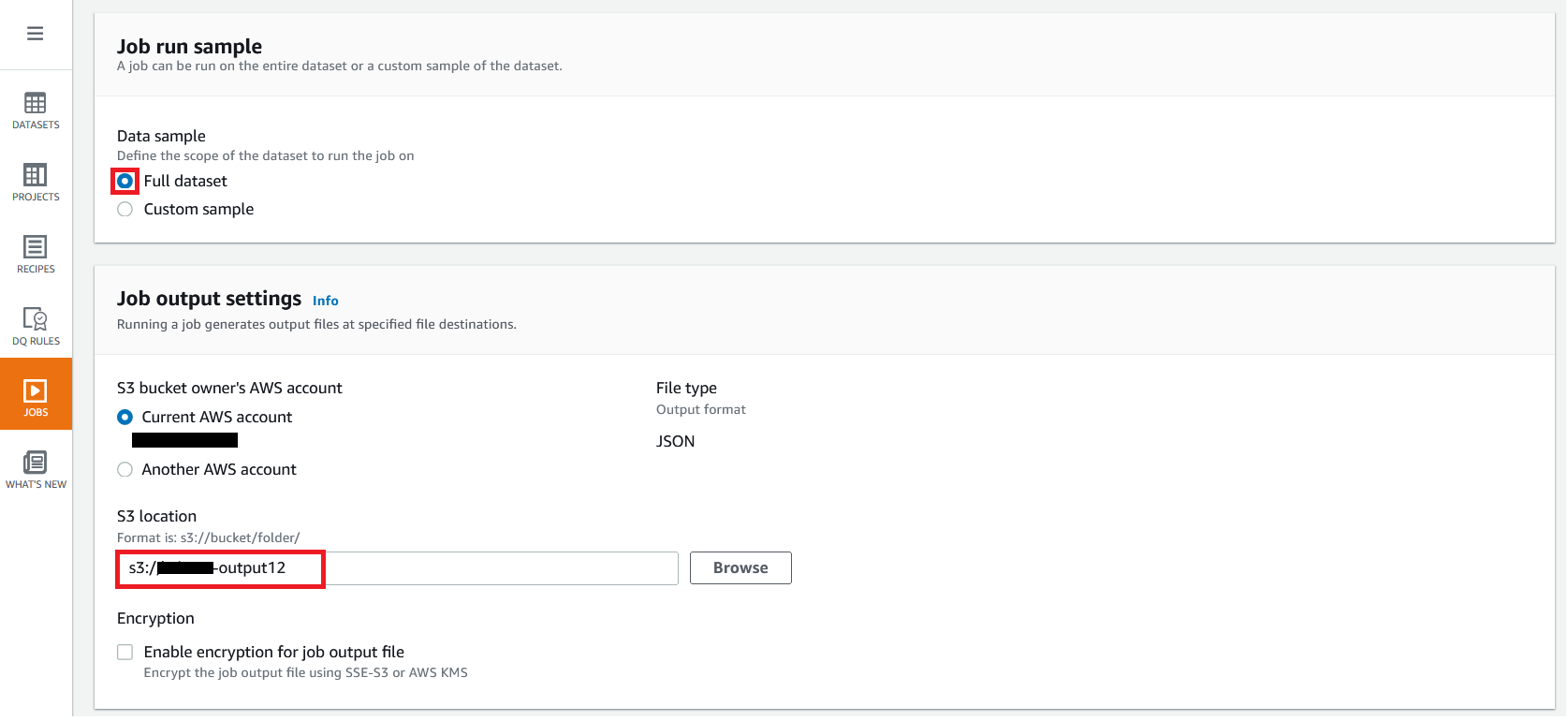Click the JSON output format value
Screen dimensions: 1568x721
click(x=675, y=442)
